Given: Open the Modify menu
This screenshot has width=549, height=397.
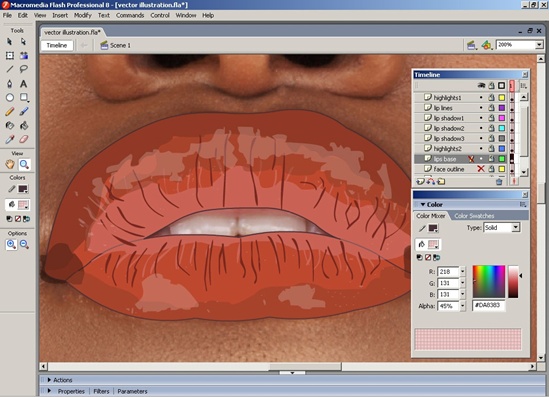Looking at the screenshot, I should point(83,15).
